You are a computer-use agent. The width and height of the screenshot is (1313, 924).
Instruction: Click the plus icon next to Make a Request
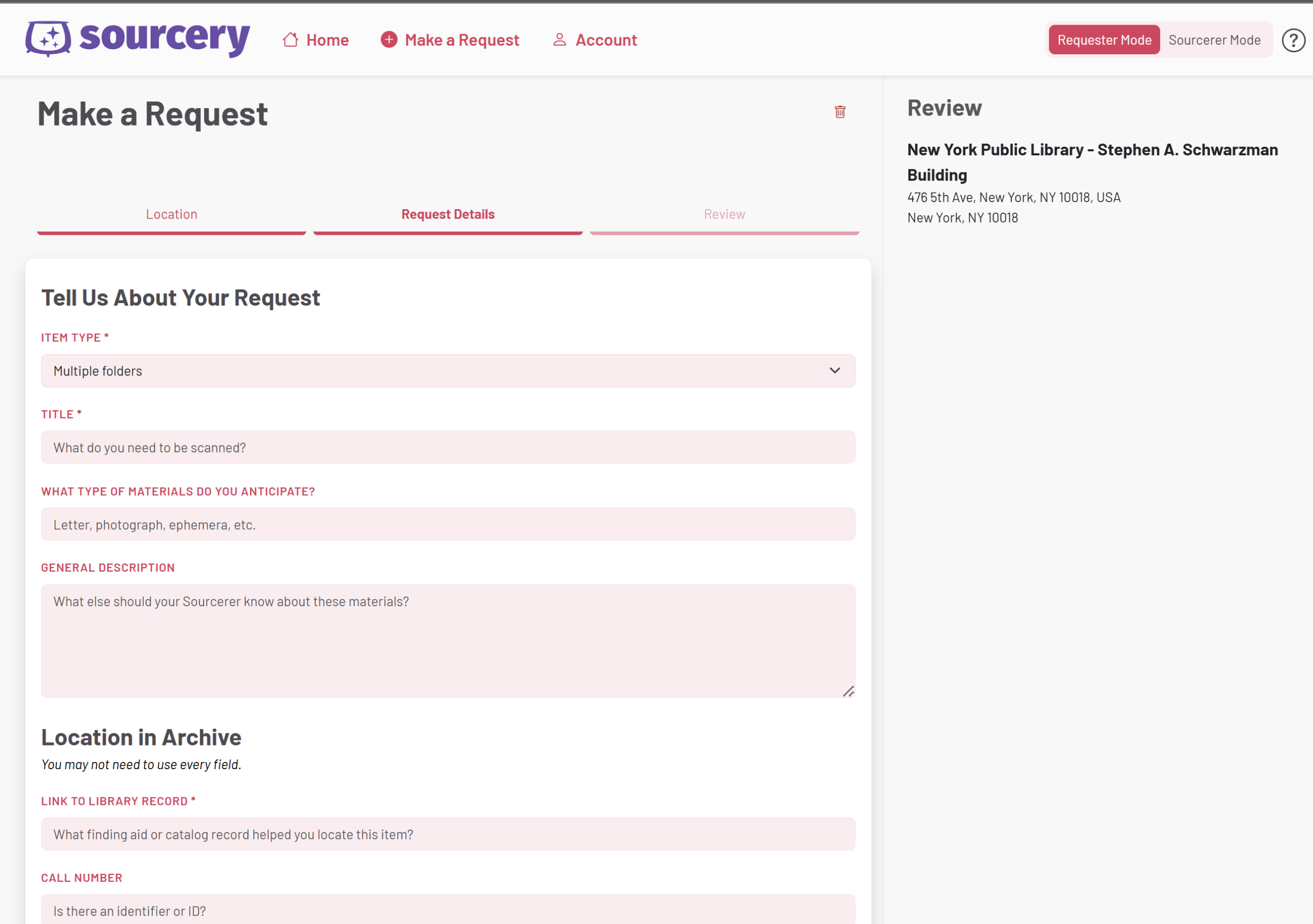(389, 39)
